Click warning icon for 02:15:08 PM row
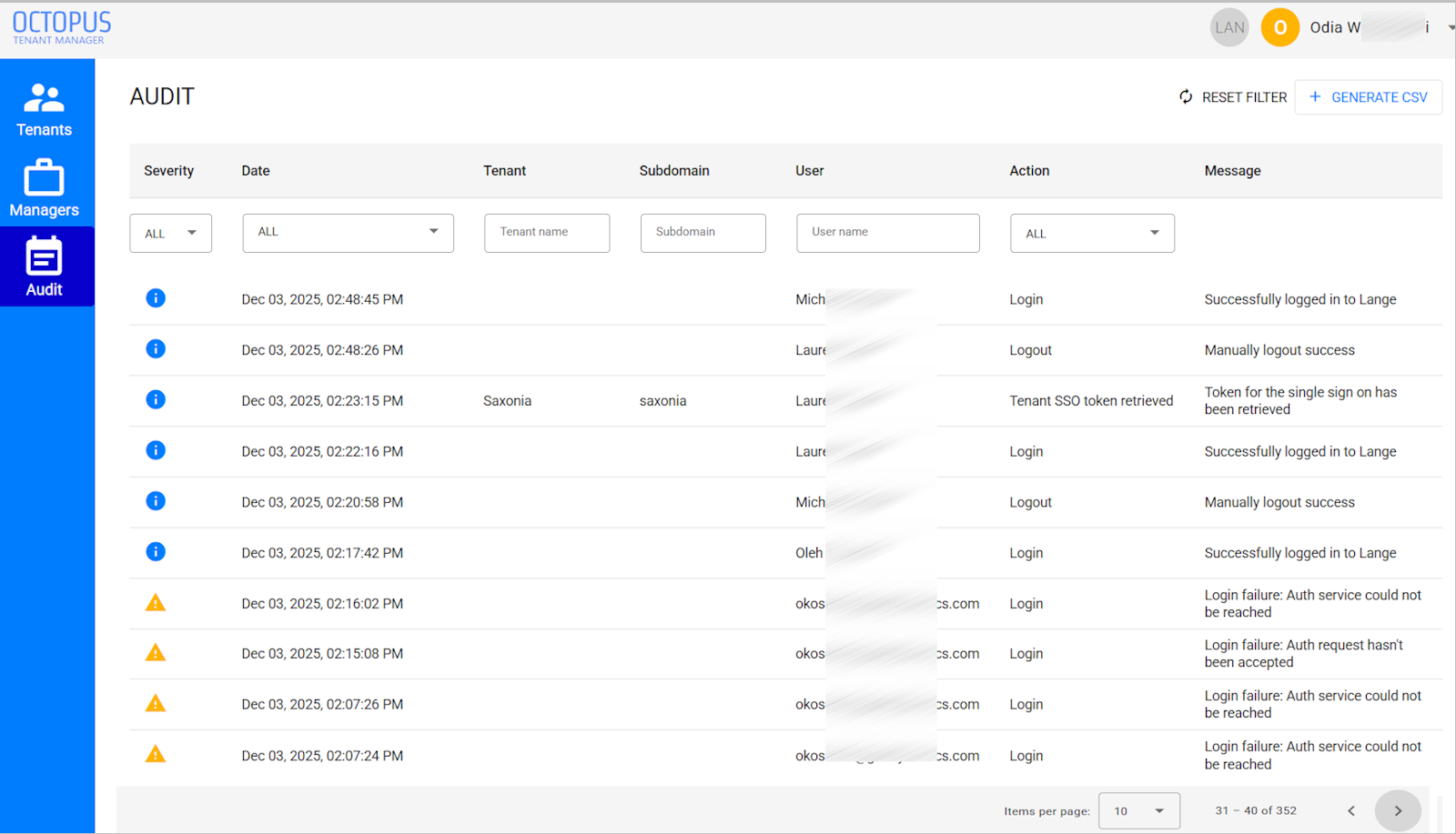Image resolution: width=1456 pixels, height=834 pixels. 156,652
